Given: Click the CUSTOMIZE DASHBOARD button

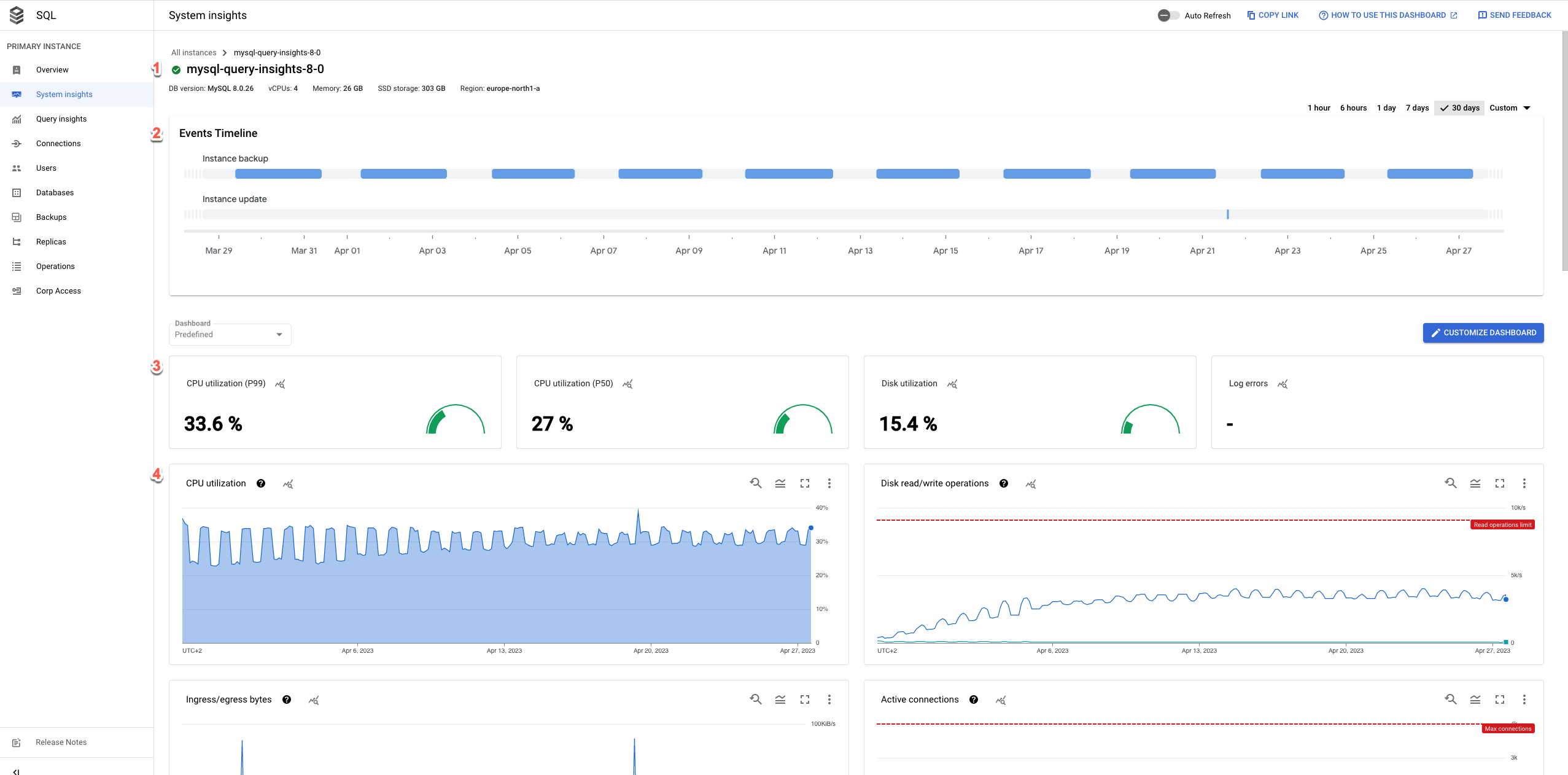Looking at the screenshot, I should coord(1483,332).
